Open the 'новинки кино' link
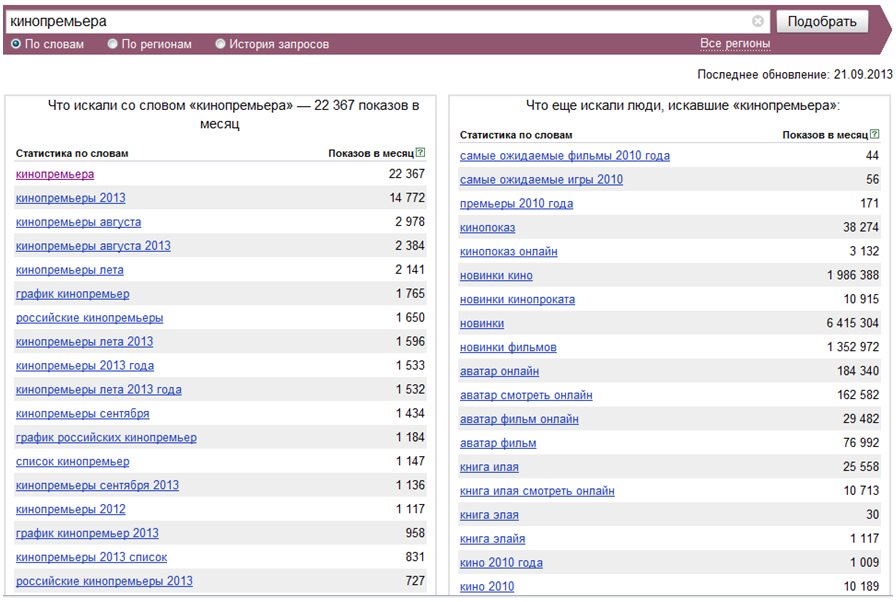The width and height of the screenshot is (896, 602). [496, 276]
